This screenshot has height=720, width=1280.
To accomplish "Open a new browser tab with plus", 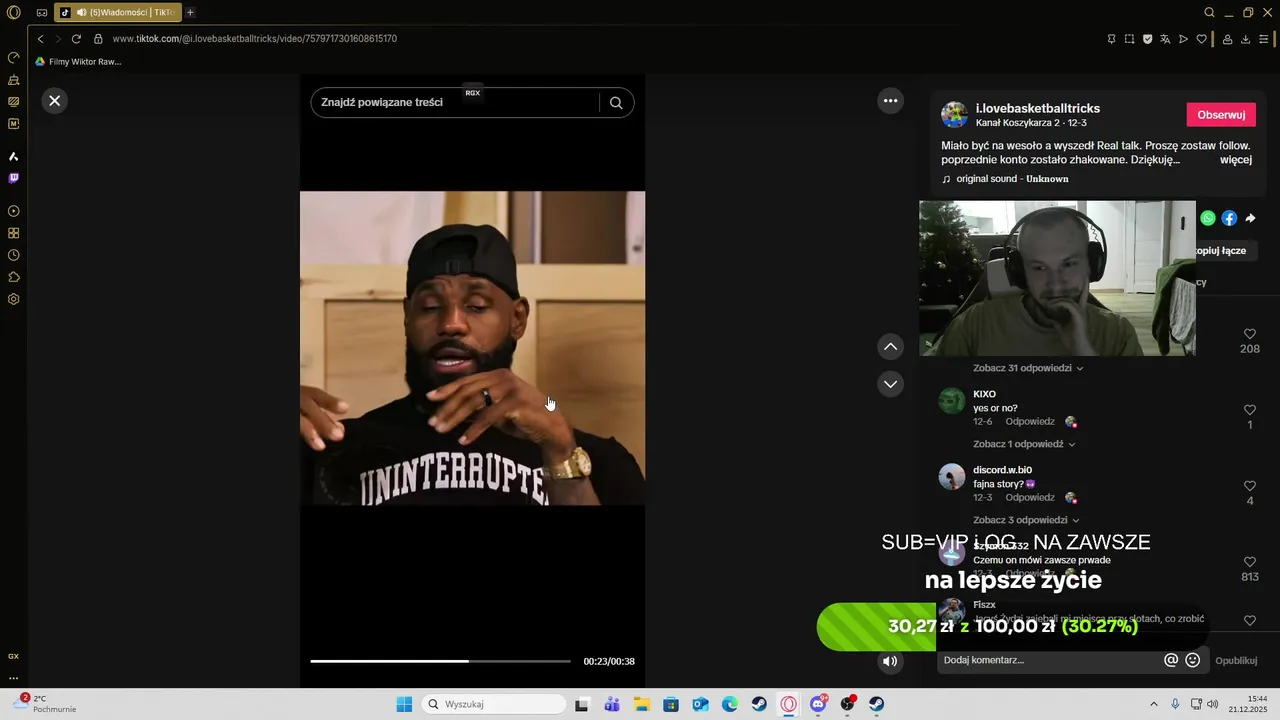I will (190, 12).
